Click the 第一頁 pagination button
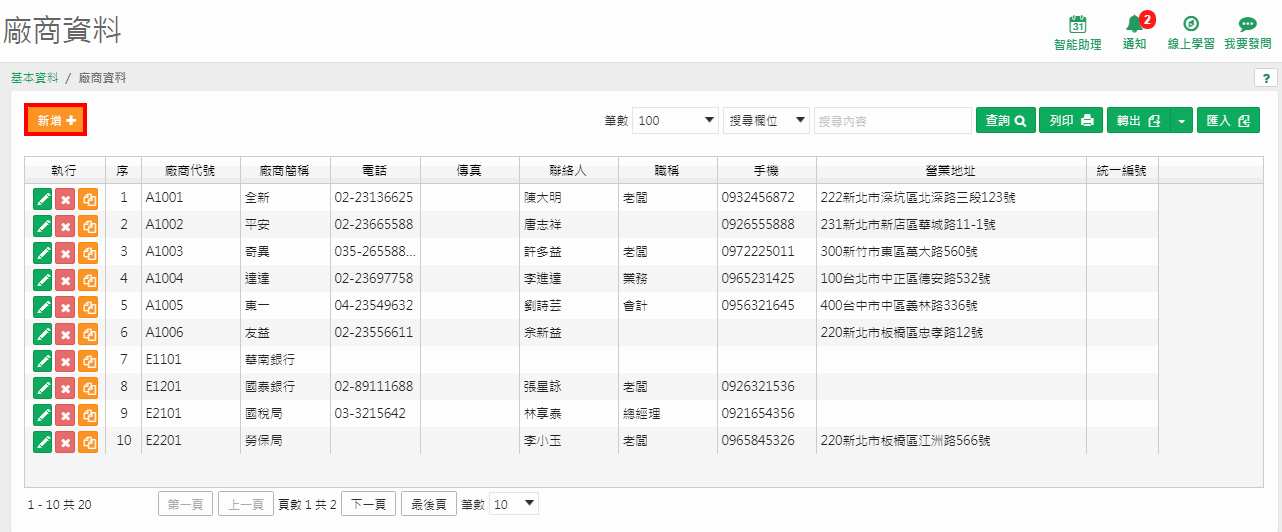The width and height of the screenshot is (1282, 532). tap(185, 504)
